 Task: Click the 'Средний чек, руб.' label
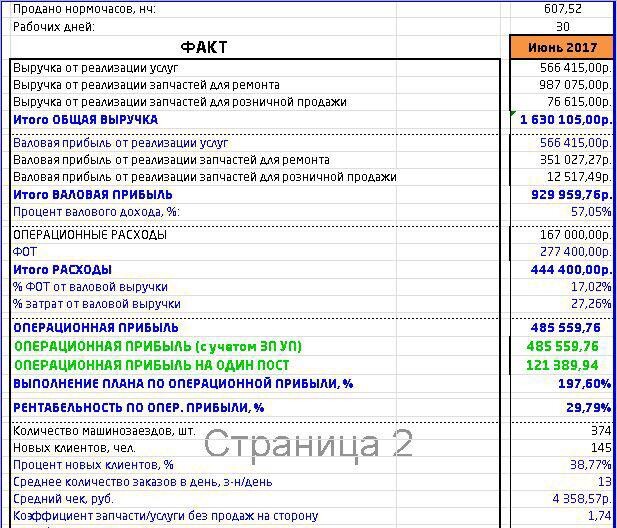point(63,499)
